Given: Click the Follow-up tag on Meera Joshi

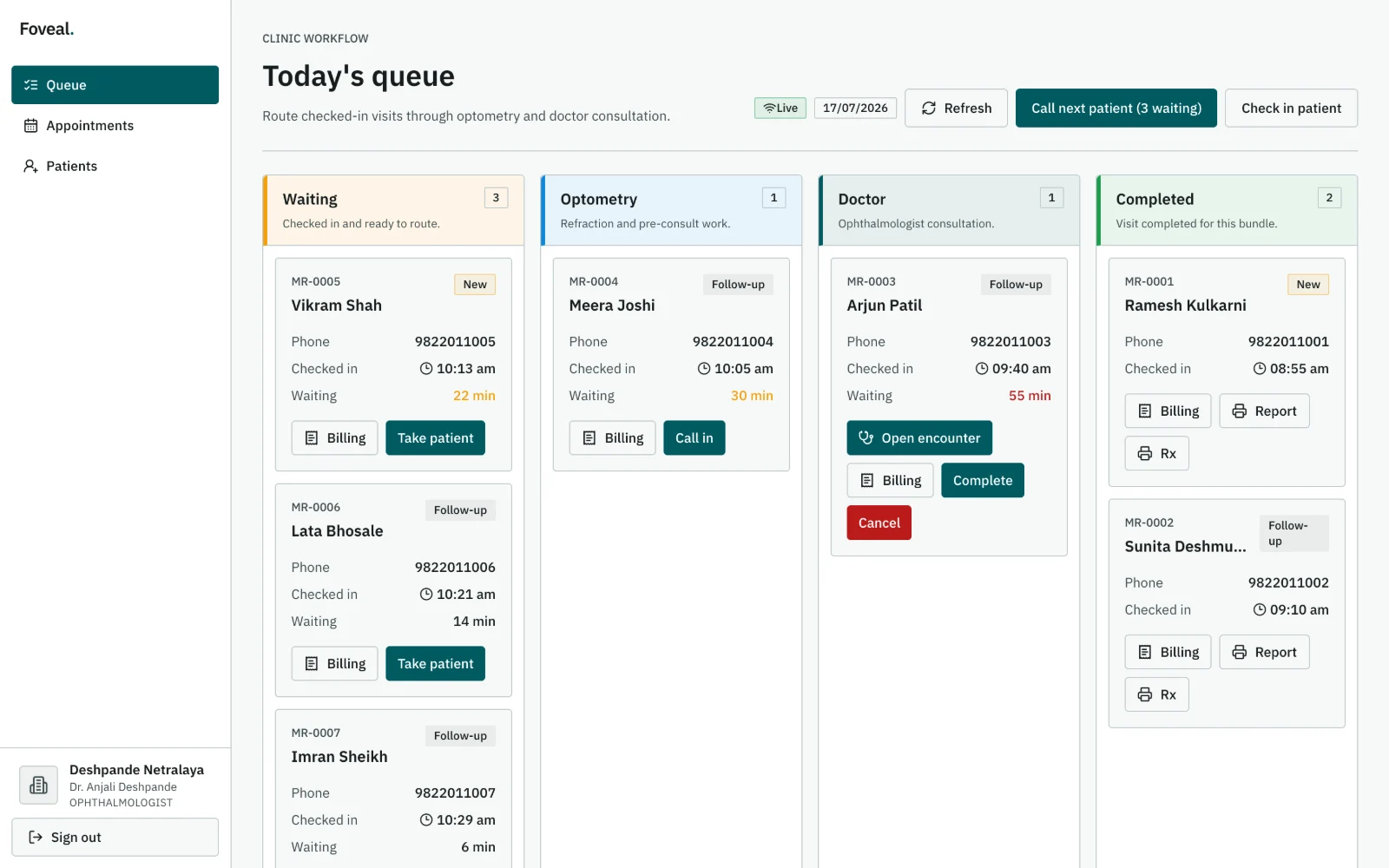Looking at the screenshot, I should [738, 285].
